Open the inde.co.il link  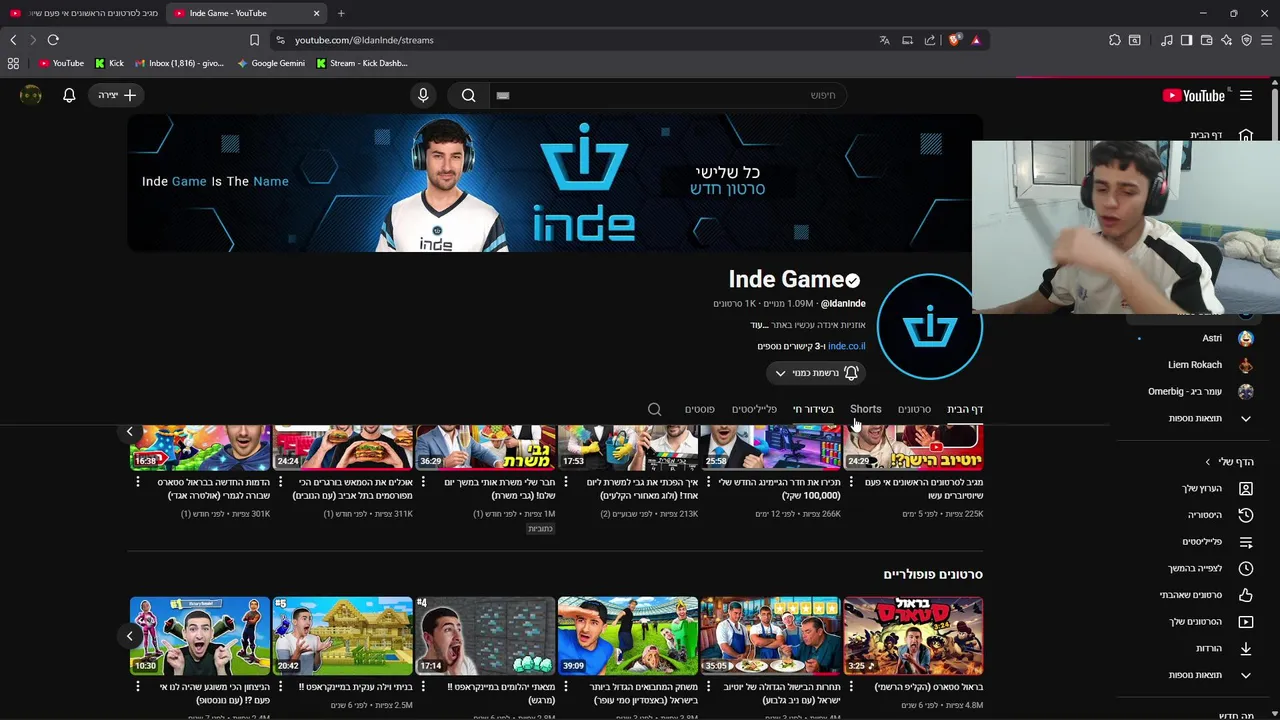tap(846, 346)
